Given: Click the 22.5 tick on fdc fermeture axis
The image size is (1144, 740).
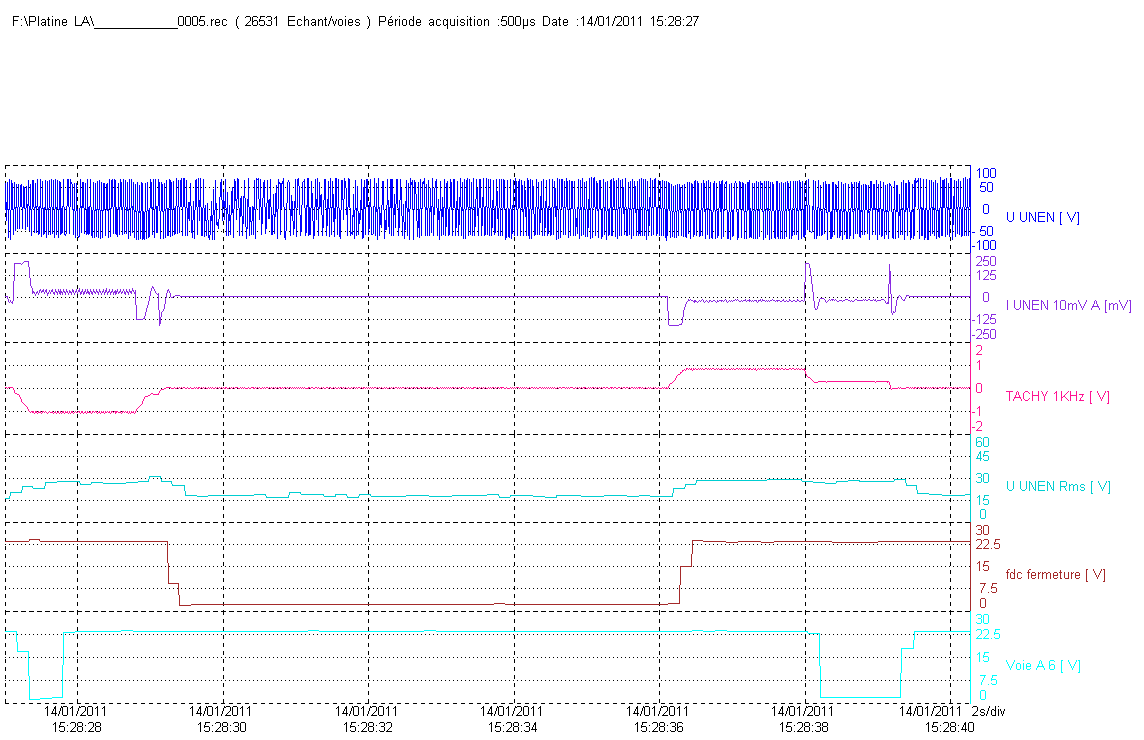Looking at the screenshot, I should point(988,544).
